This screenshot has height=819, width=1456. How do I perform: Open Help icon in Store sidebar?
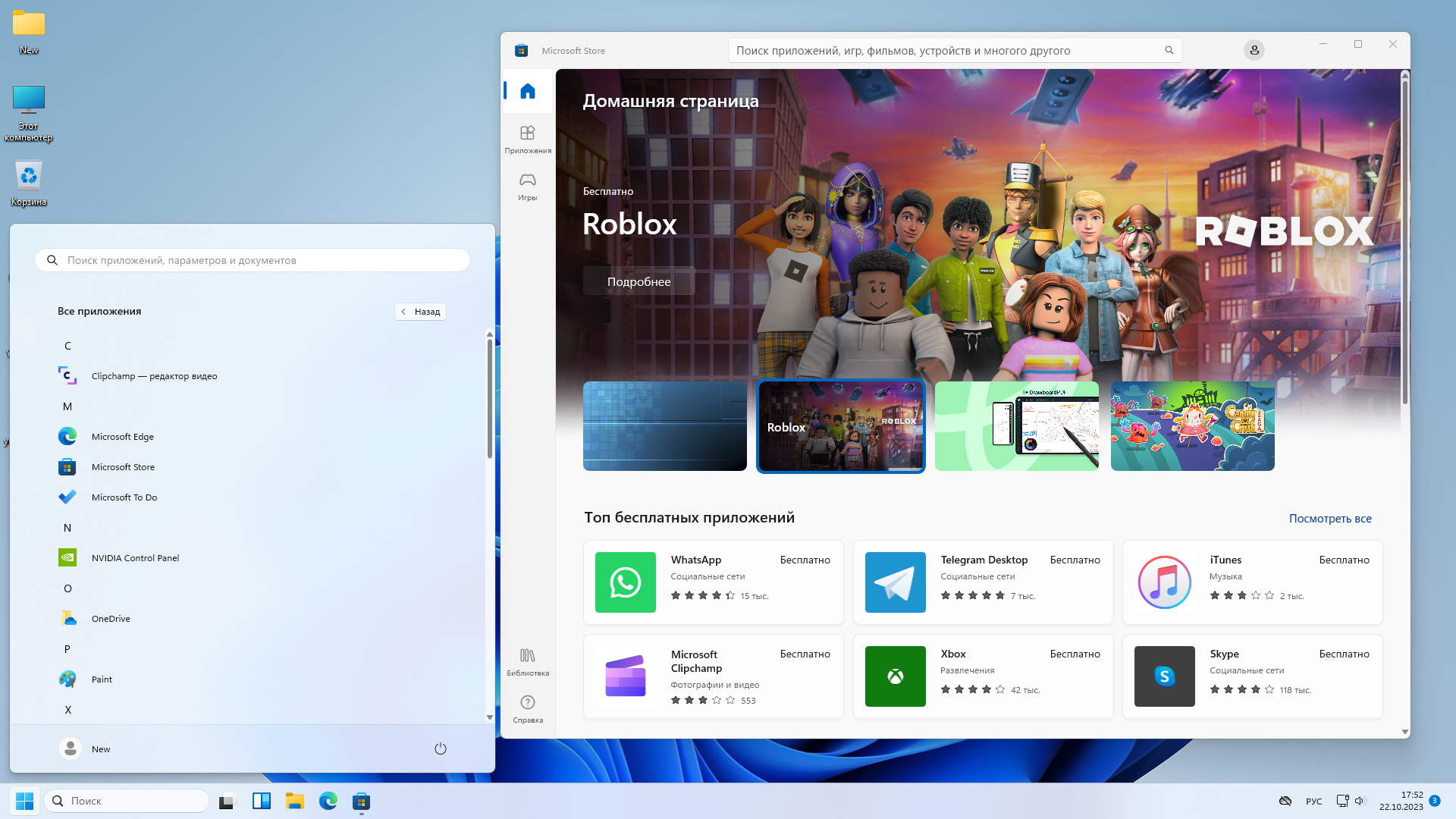(528, 708)
